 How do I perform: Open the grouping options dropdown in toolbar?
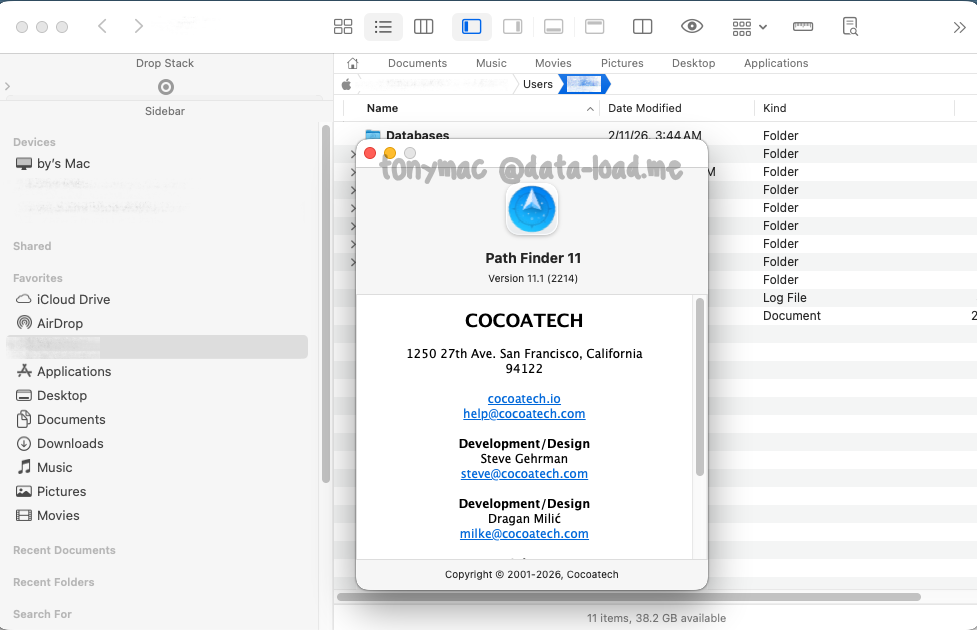749,27
